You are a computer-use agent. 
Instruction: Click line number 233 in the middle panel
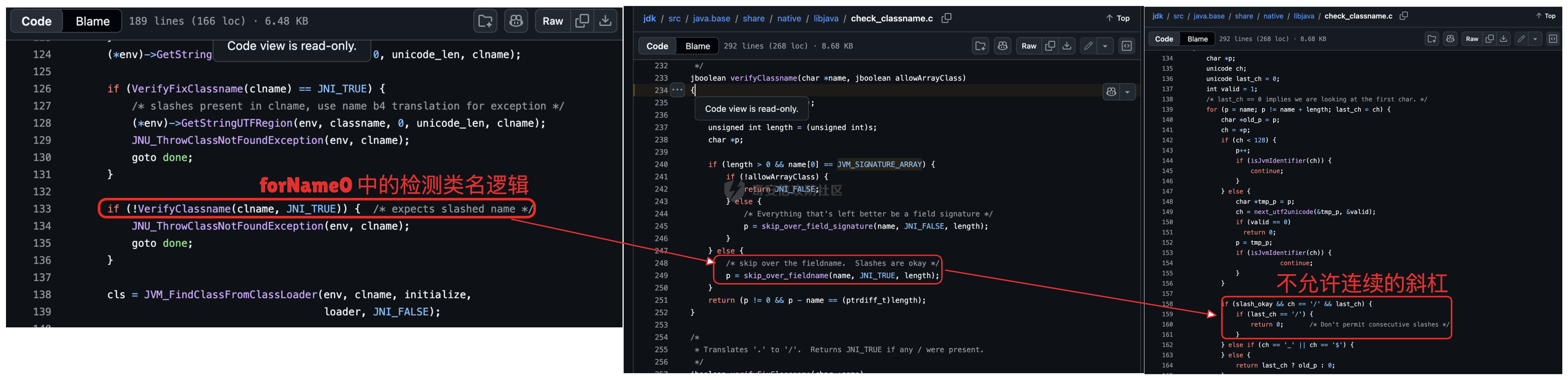pyautogui.click(x=661, y=78)
